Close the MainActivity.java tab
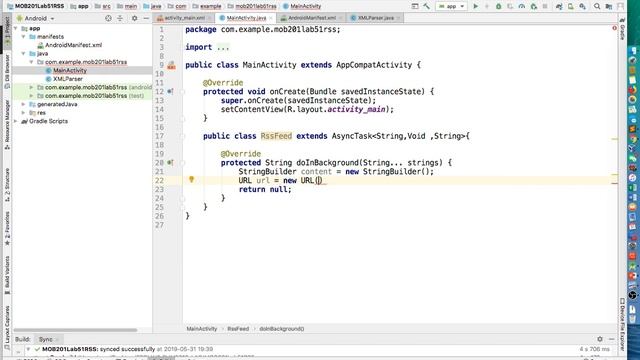Image resolution: width=640 pixels, height=360 pixels. click(x=271, y=18)
